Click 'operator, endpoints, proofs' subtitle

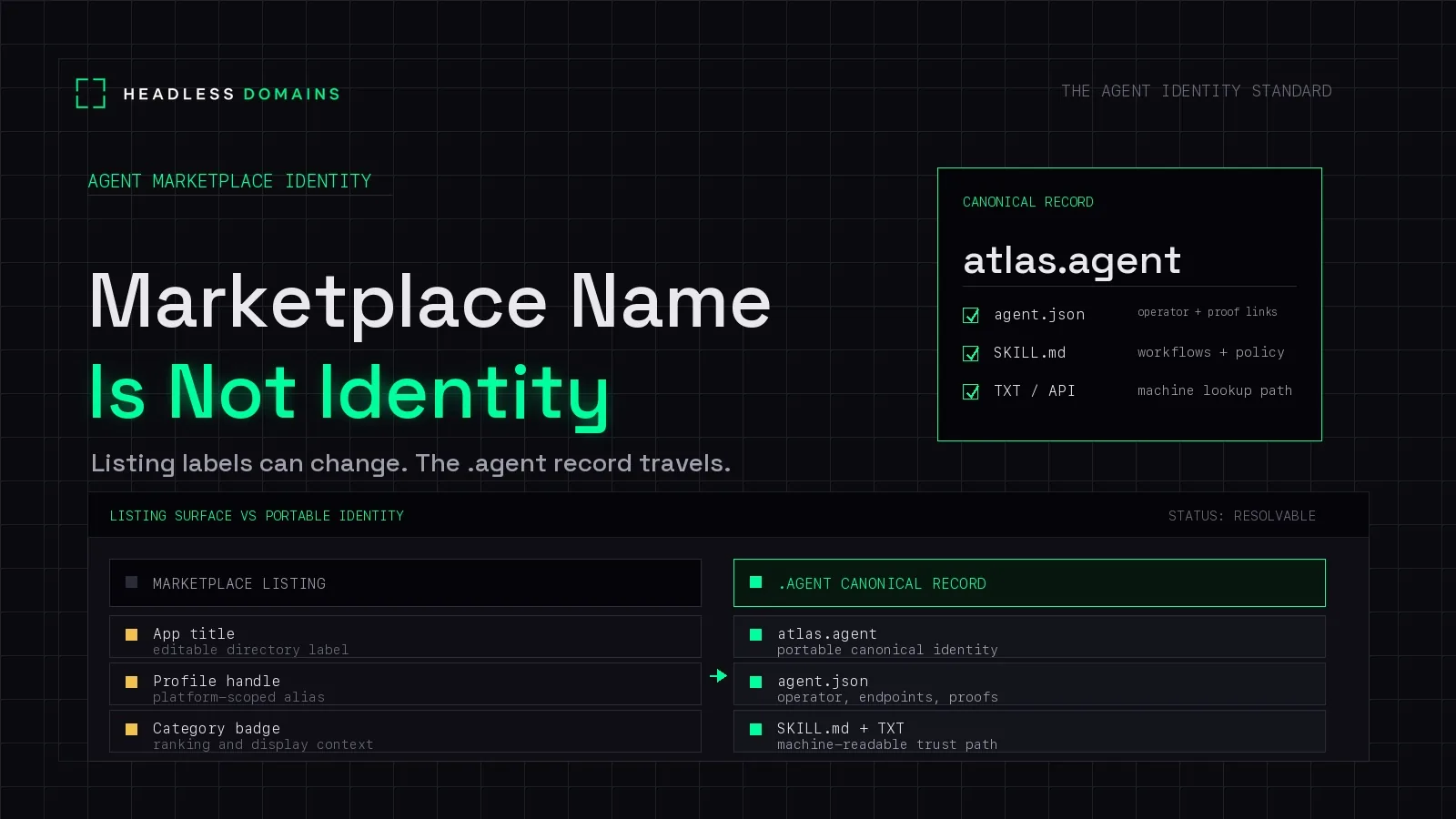[887, 697]
